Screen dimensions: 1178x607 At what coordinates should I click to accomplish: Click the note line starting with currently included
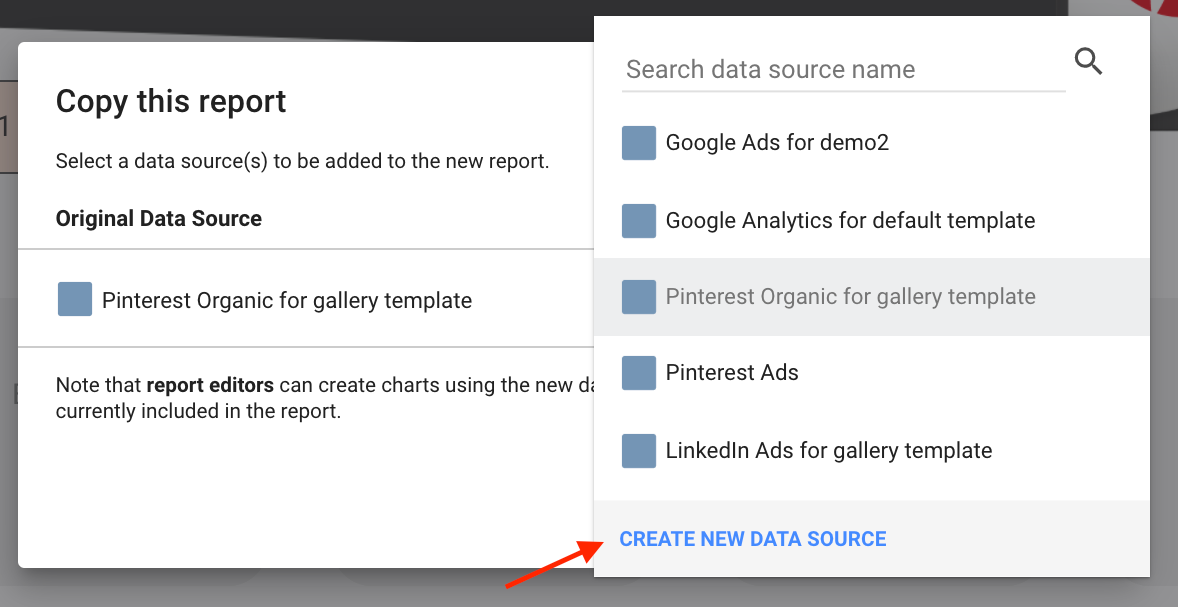pos(198,411)
